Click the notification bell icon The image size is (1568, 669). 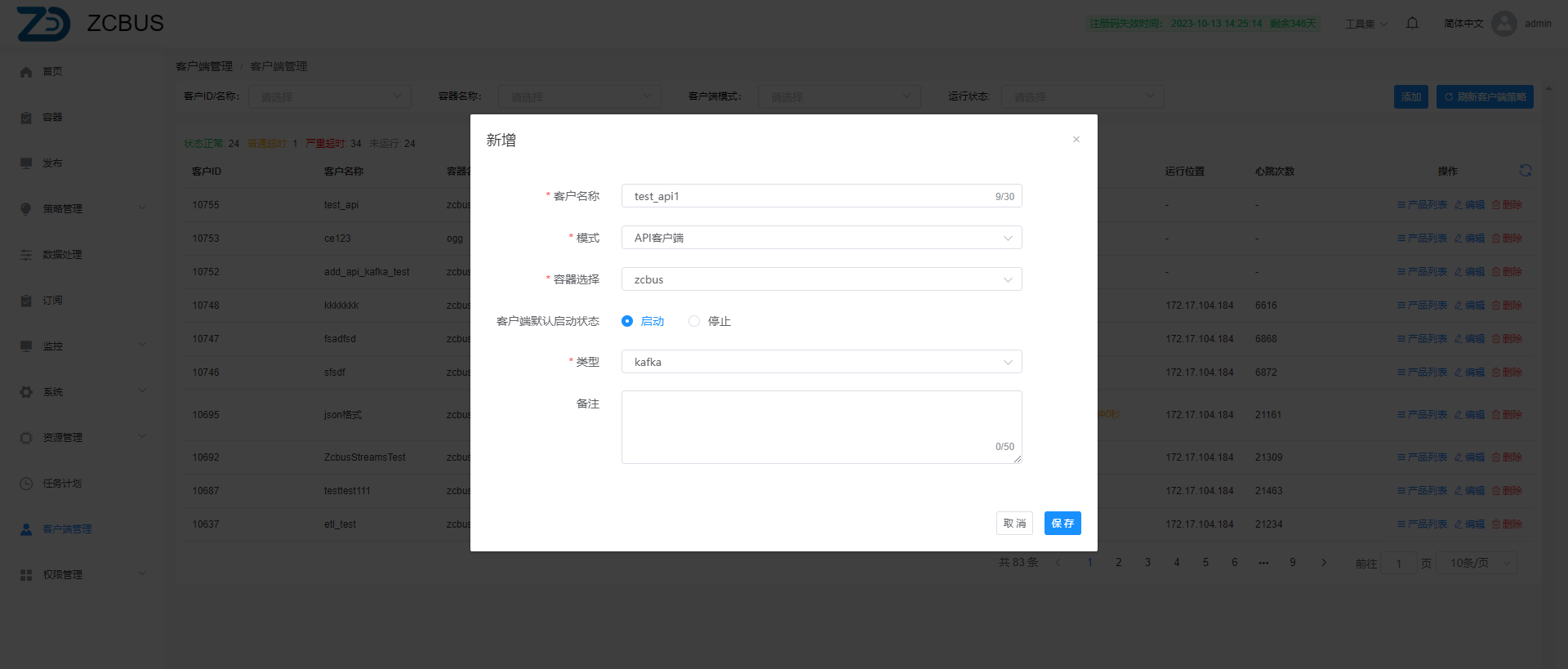pyautogui.click(x=1412, y=24)
